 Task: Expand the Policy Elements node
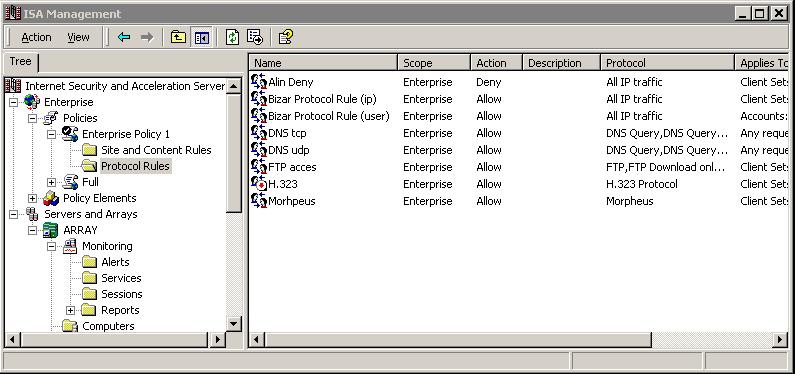pyautogui.click(x=32, y=198)
